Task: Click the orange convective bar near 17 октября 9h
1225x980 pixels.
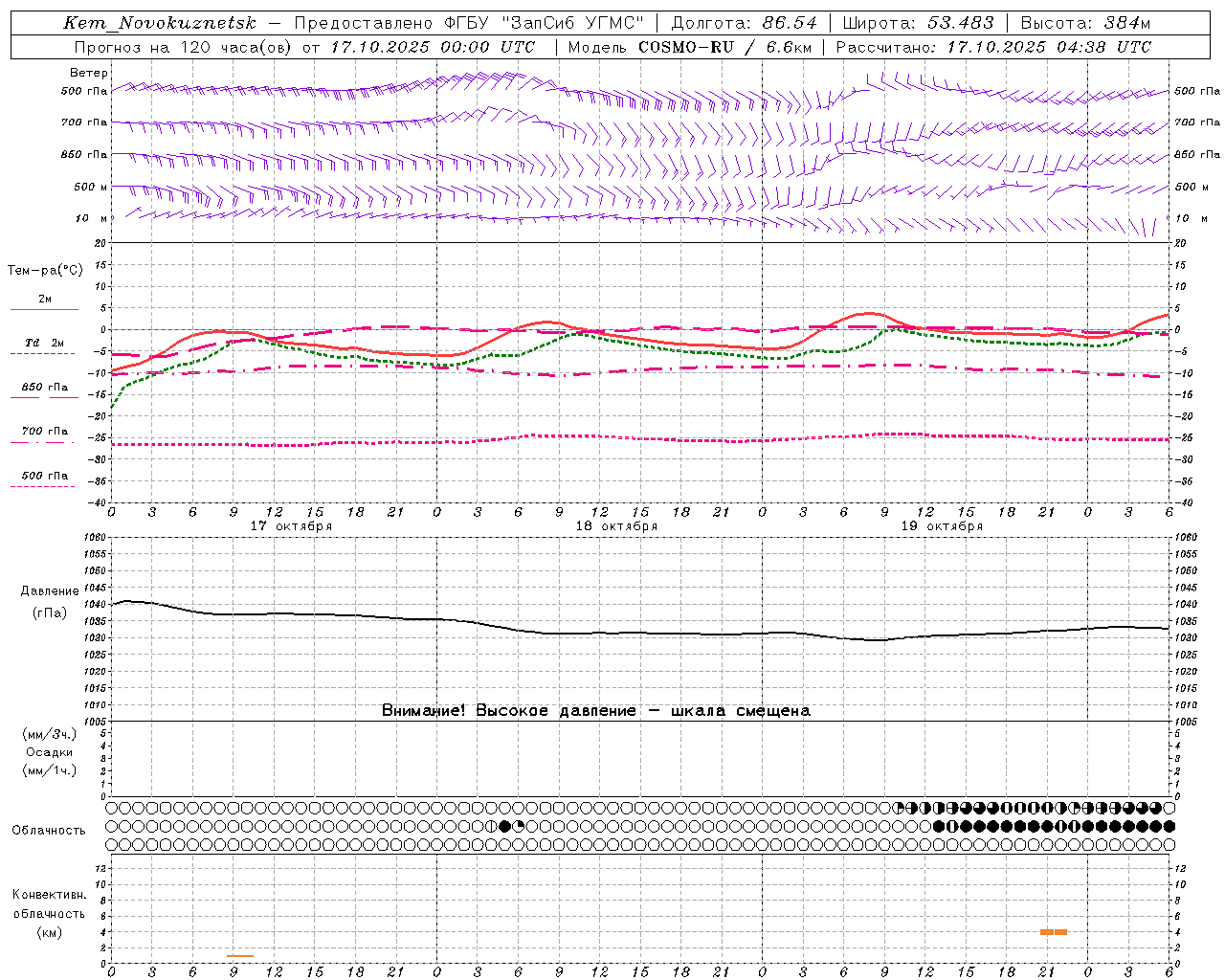Action: click(240, 956)
